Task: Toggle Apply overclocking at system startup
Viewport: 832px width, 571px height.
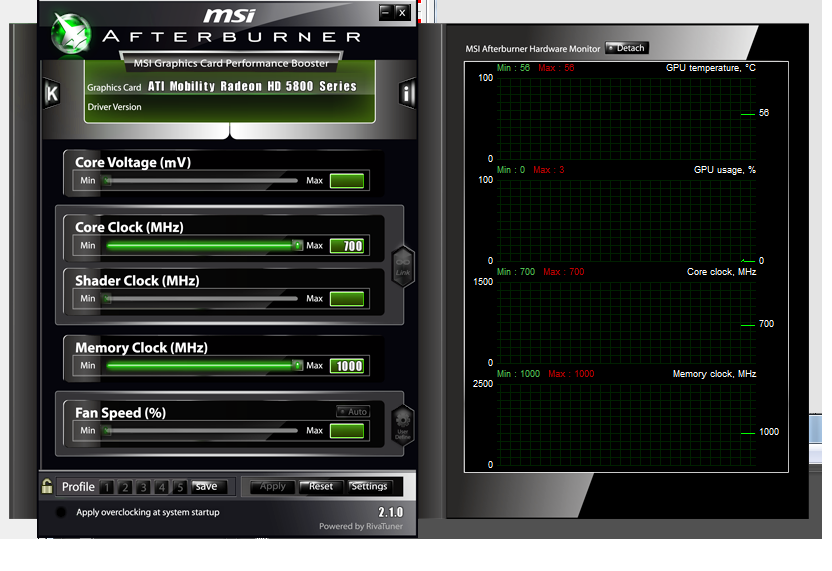Action: point(61,512)
